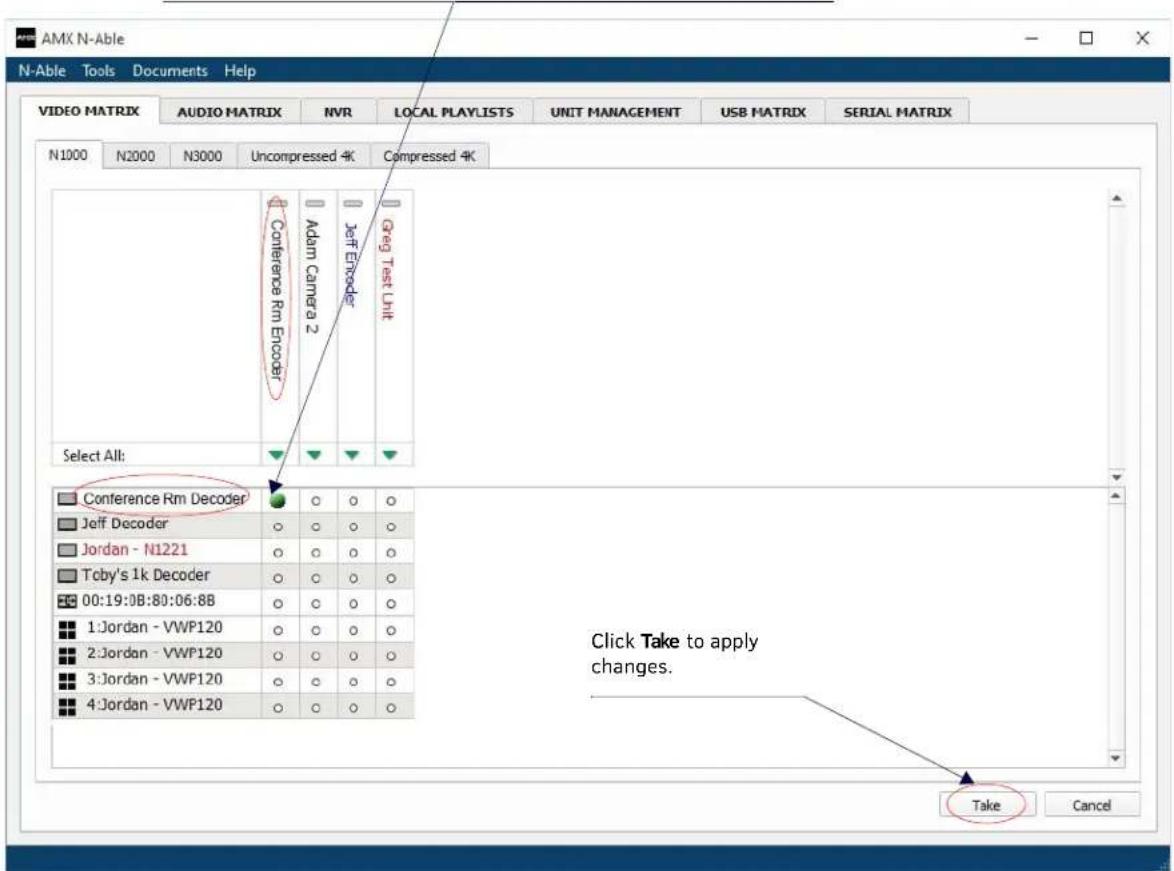Click the encoder icon above Greg Test Unit
The height and width of the screenshot is (871, 1174).
[391, 204]
